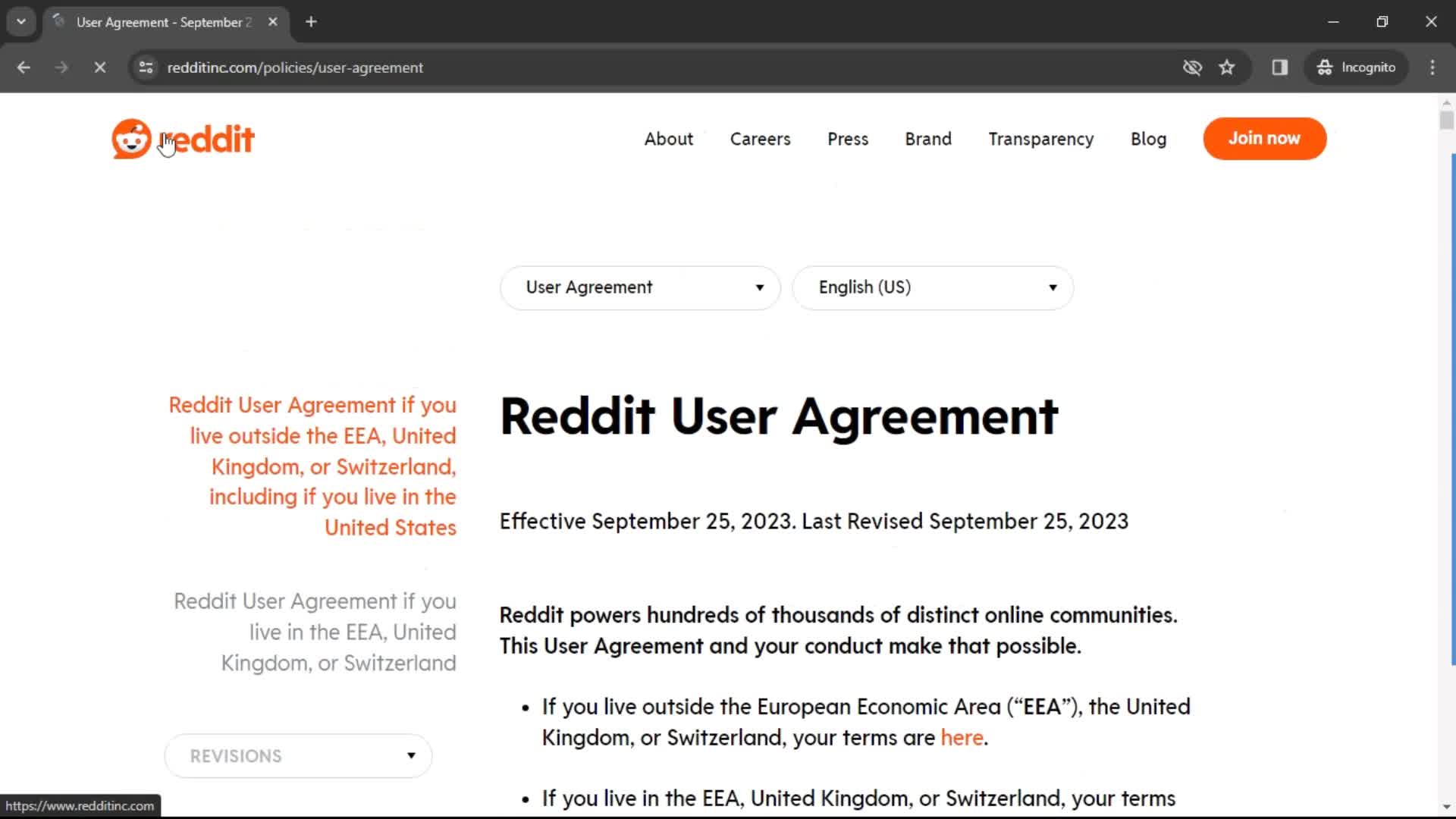Expand the User Agreement dropdown selector
Viewport: 1456px width, 819px height.
[x=640, y=287]
